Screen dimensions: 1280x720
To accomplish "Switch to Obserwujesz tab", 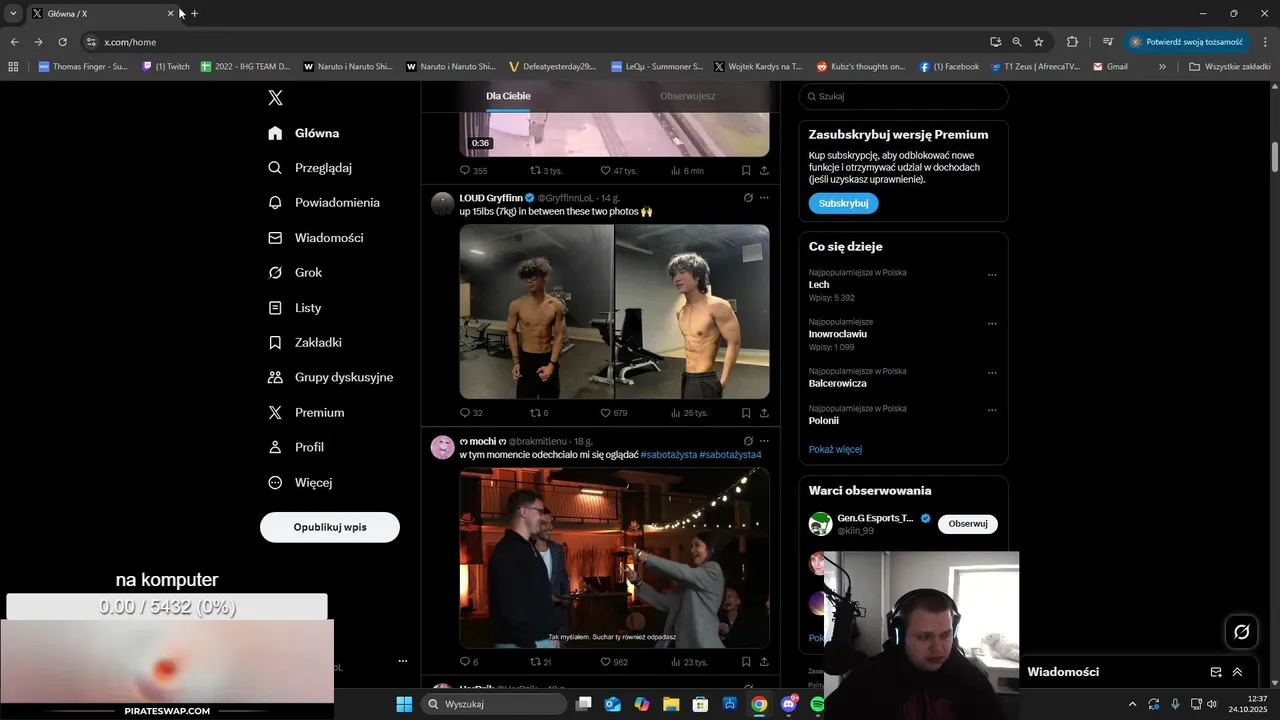I will (687, 96).
